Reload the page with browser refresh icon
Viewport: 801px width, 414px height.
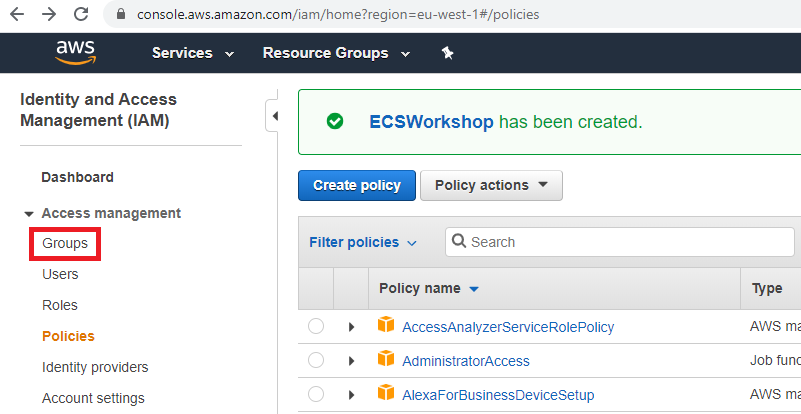click(x=81, y=15)
